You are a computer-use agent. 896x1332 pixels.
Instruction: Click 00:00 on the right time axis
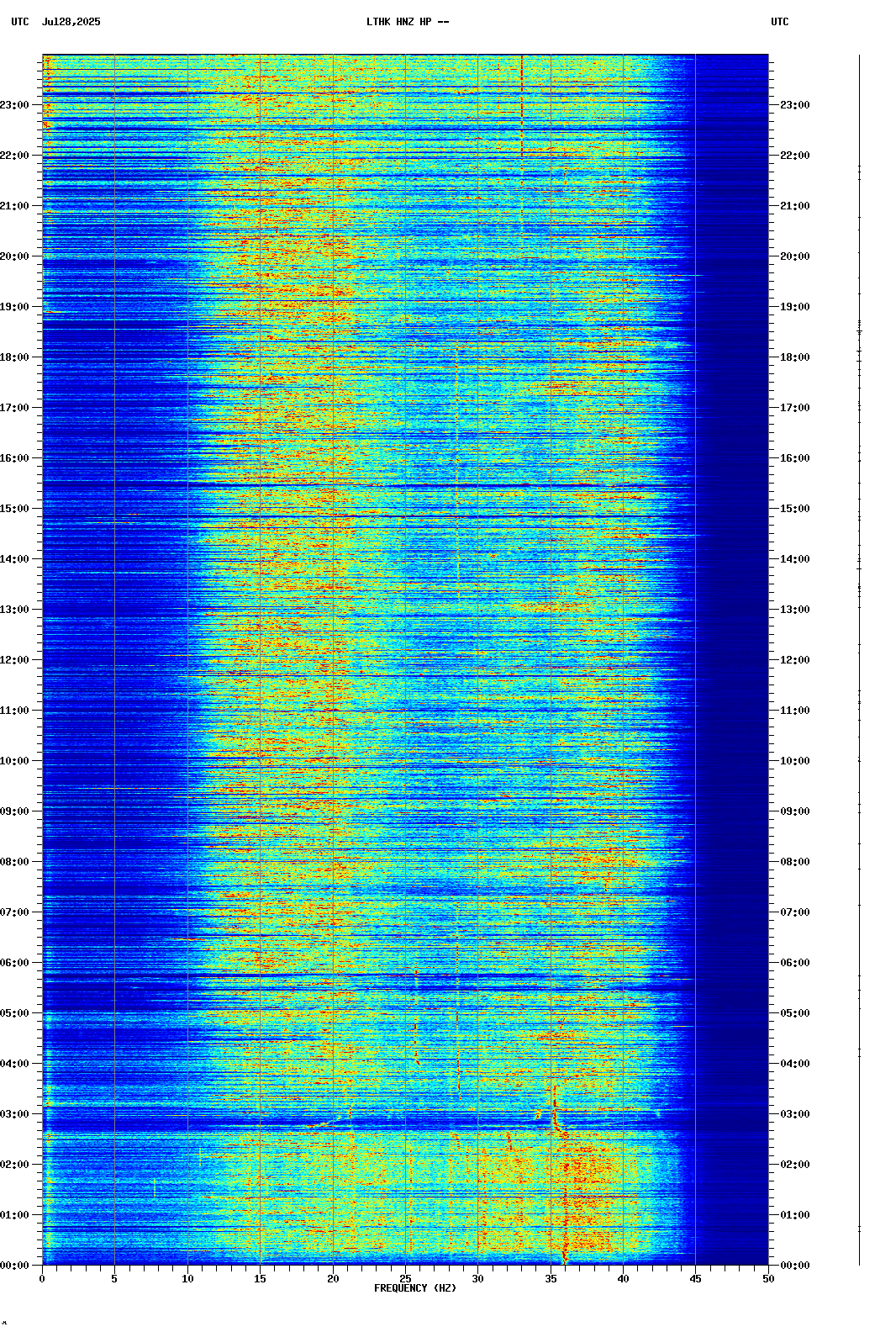tap(795, 1266)
